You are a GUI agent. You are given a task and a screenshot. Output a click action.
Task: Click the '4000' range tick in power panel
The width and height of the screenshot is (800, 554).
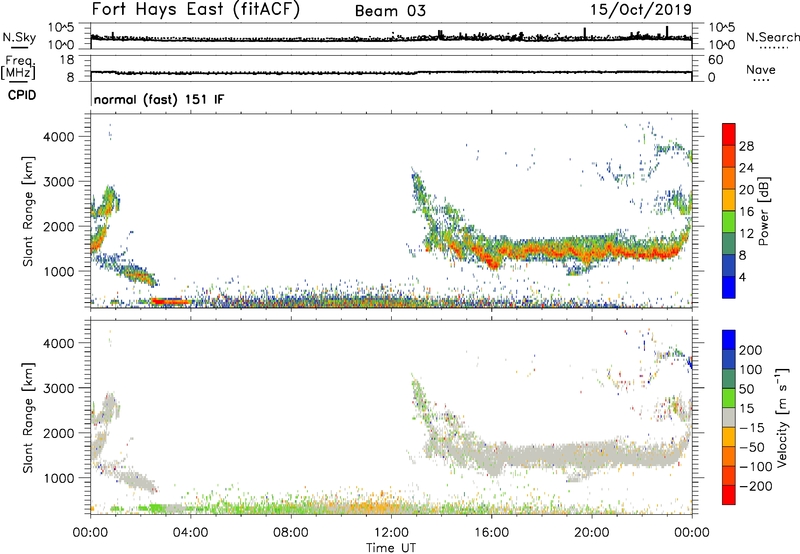59,137
